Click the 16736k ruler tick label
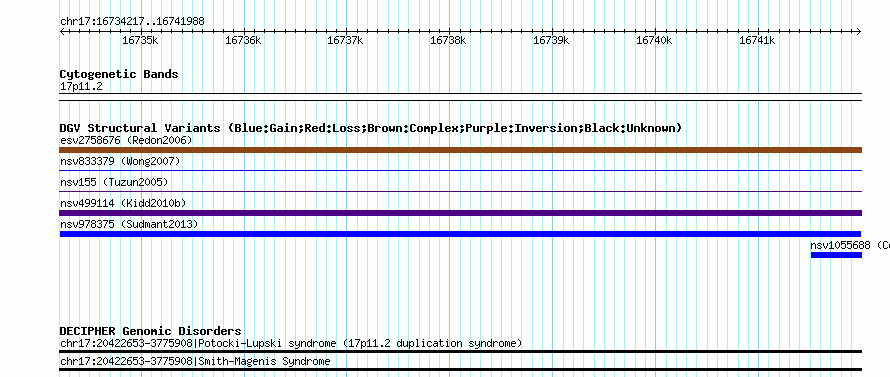890x377 pixels. click(243, 40)
